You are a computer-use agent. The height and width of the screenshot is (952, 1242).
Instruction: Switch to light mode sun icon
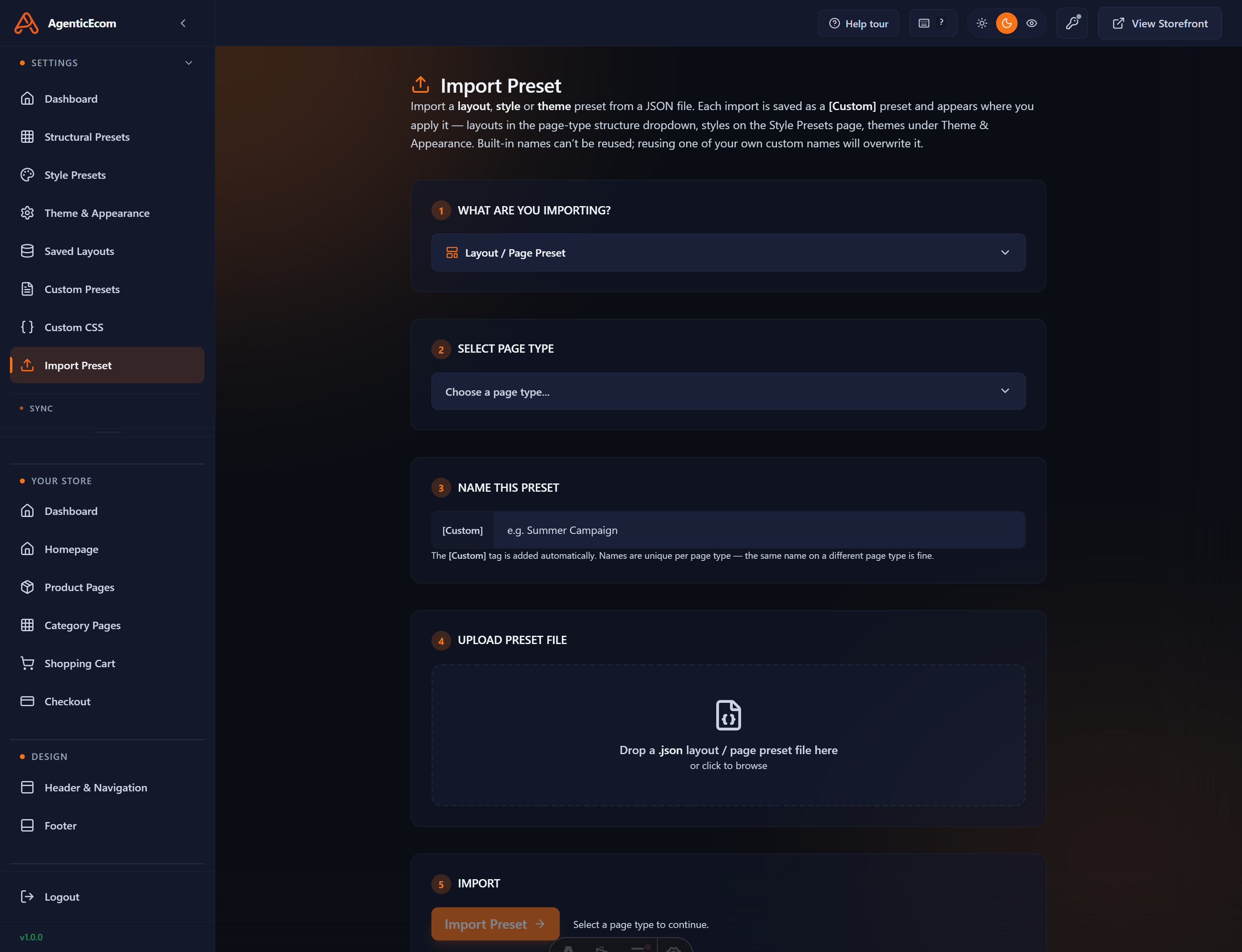[982, 23]
